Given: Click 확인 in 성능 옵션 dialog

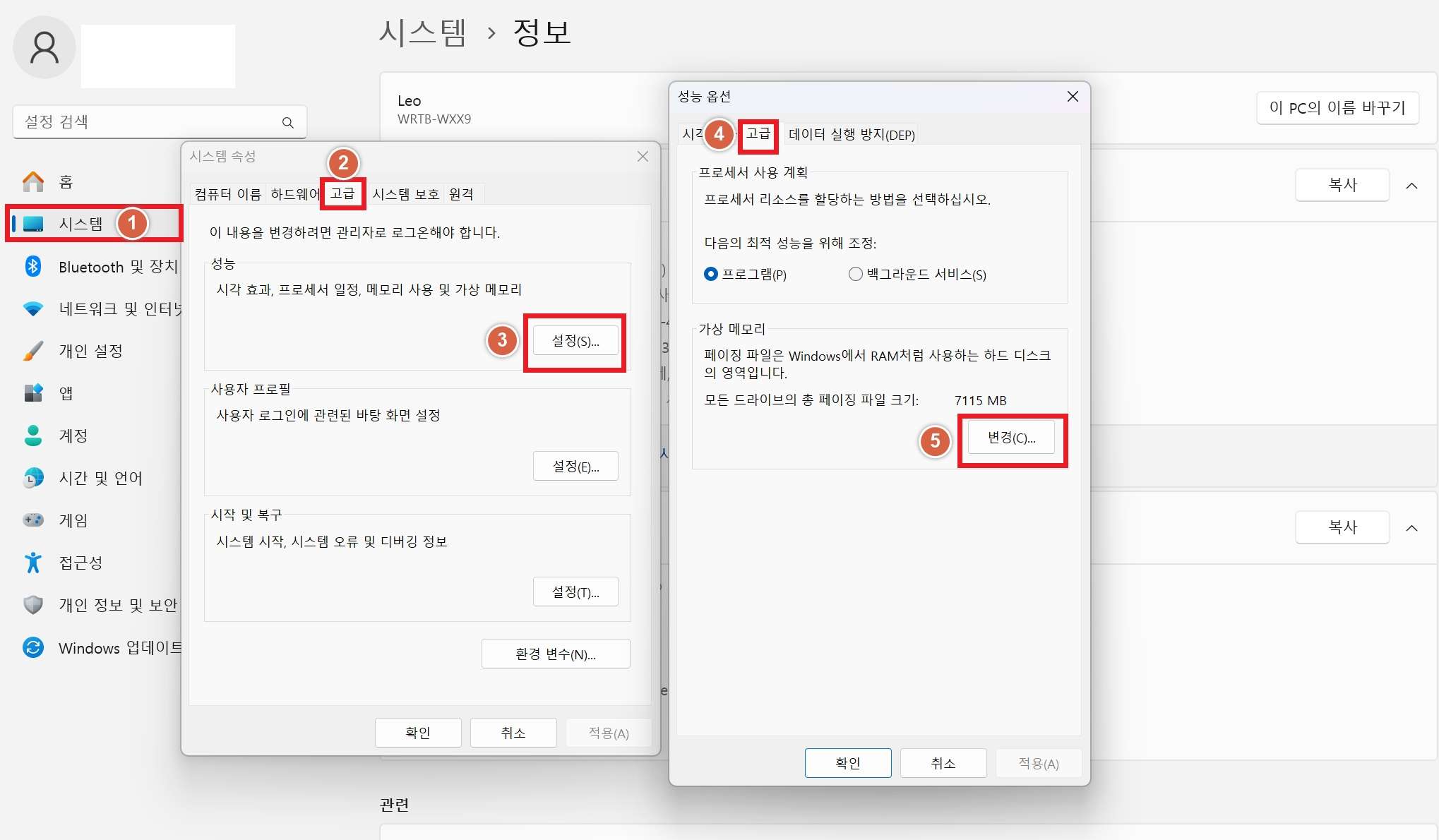Looking at the screenshot, I should [848, 763].
